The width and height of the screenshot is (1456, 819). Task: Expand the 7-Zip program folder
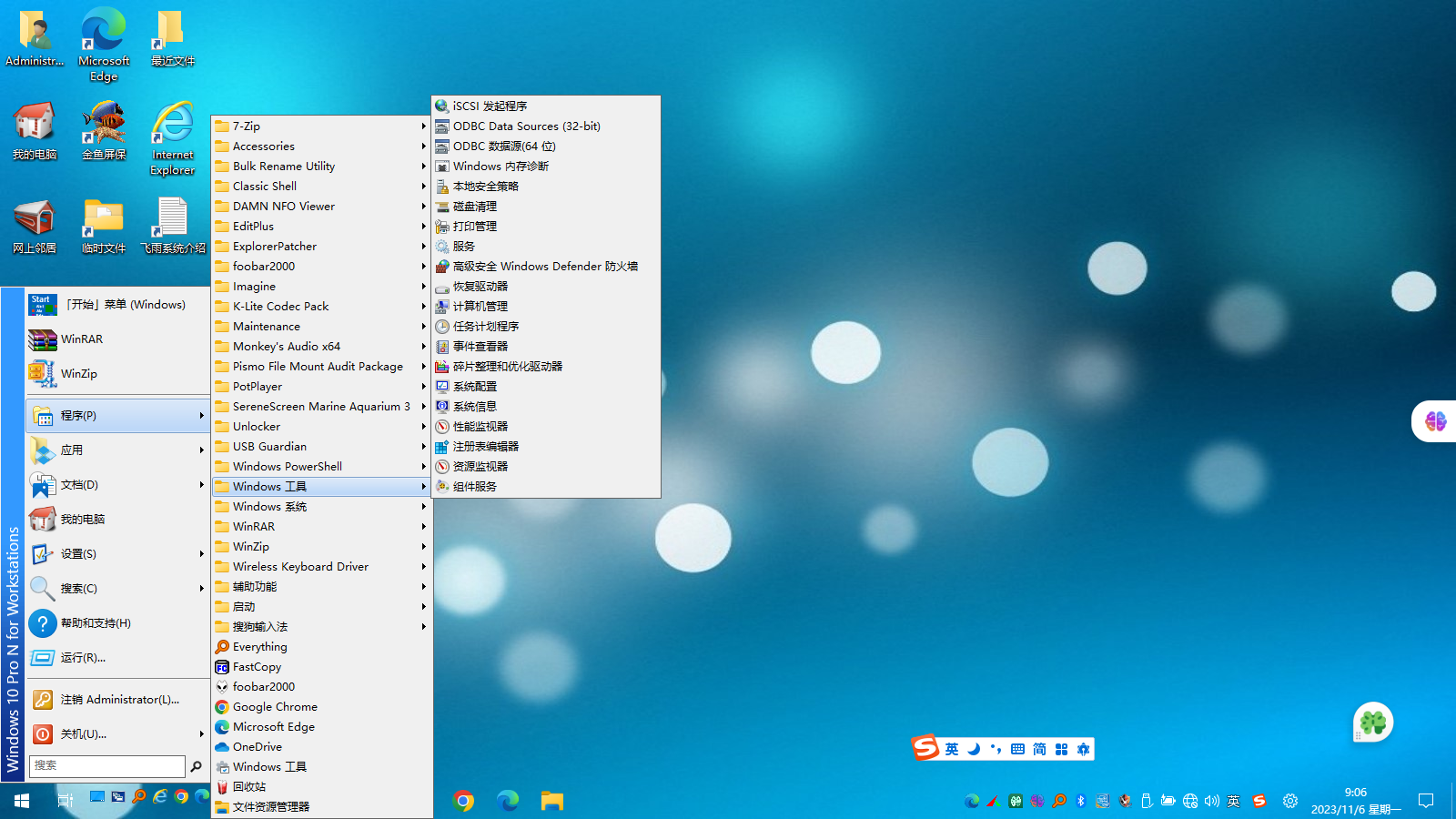point(321,126)
